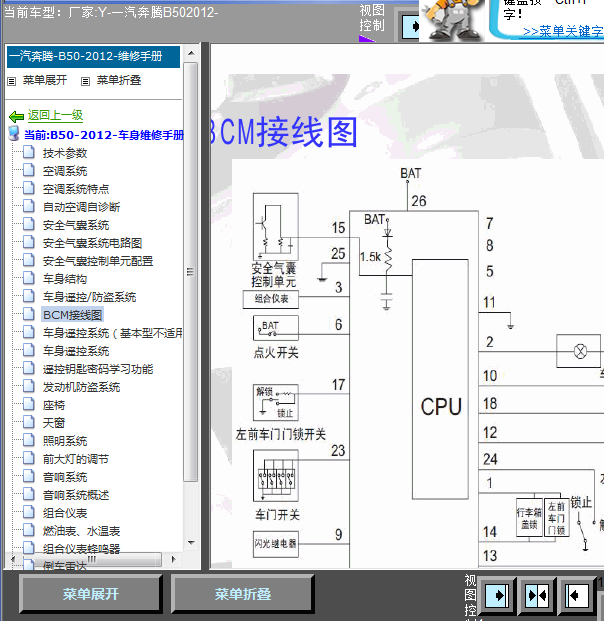Image resolution: width=604 pixels, height=621 pixels.
Task: Click the green back arrow icon
Action: [17, 116]
